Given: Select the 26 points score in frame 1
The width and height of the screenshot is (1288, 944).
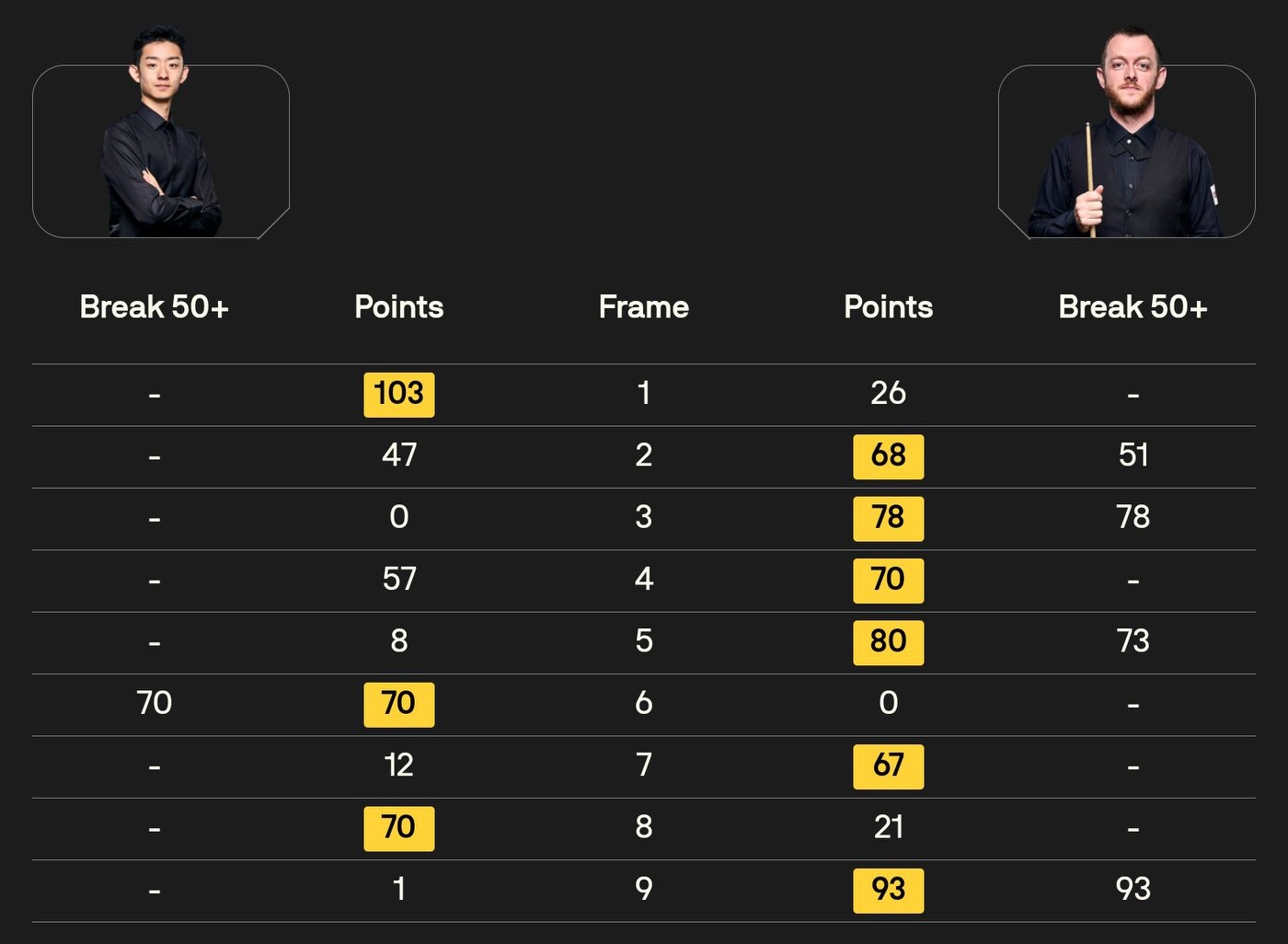Looking at the screenshot, I should [888, 394].
